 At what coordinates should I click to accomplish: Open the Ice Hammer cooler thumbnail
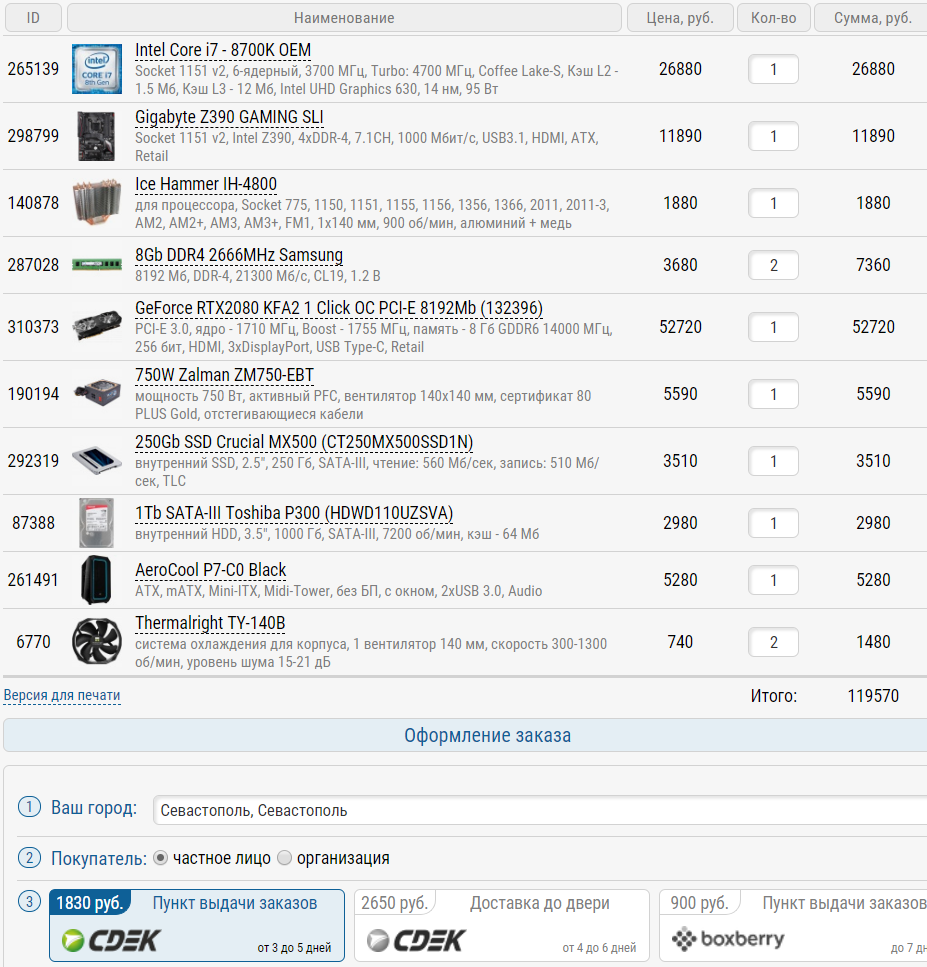tap(97, 202)
